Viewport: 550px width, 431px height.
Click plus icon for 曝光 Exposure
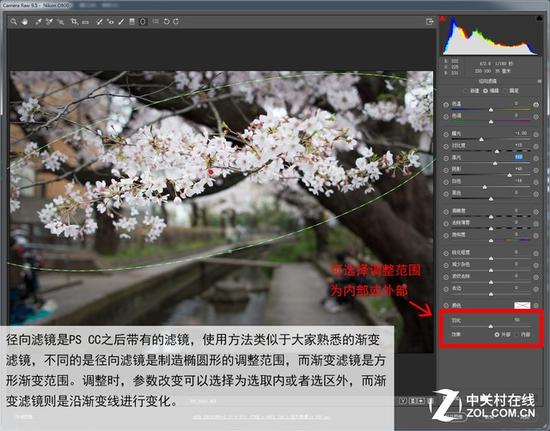click(x=536, y=134)
